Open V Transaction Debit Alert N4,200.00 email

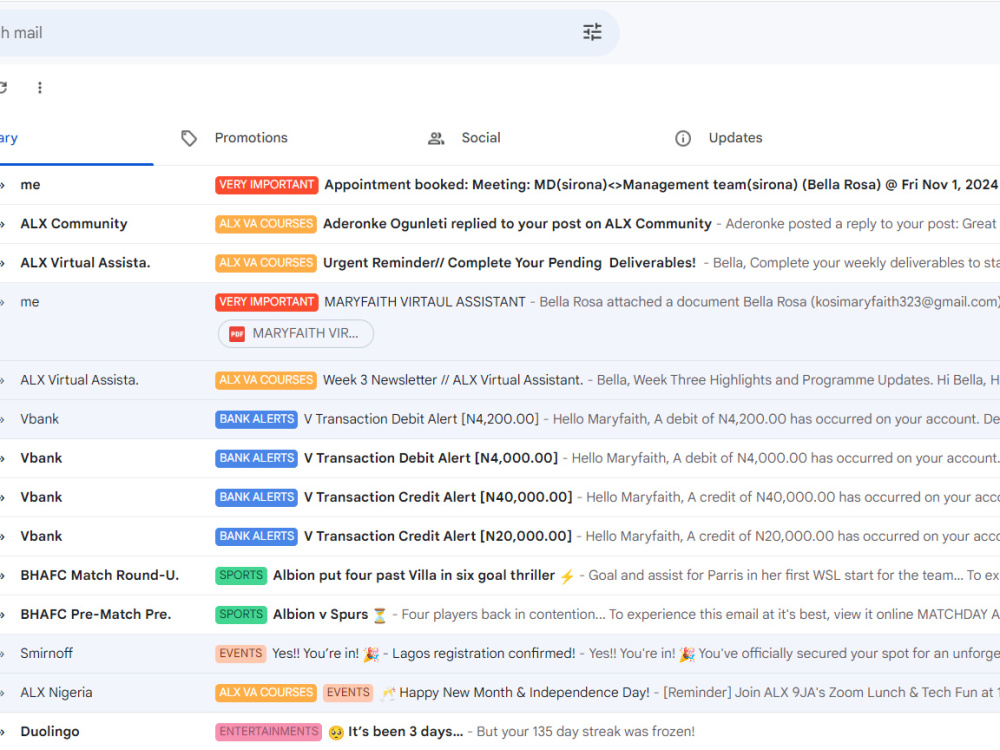coord(422,419)
